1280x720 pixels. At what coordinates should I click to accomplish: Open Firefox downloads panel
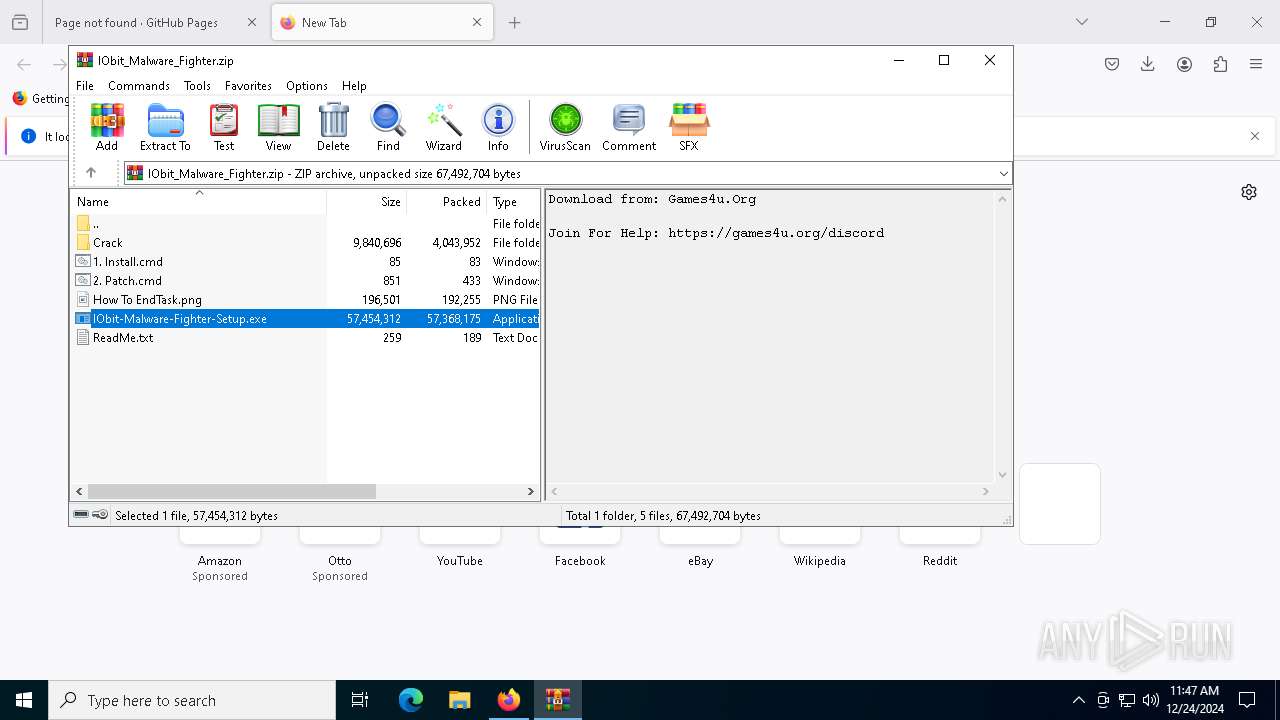click(x=1148, y=64)
